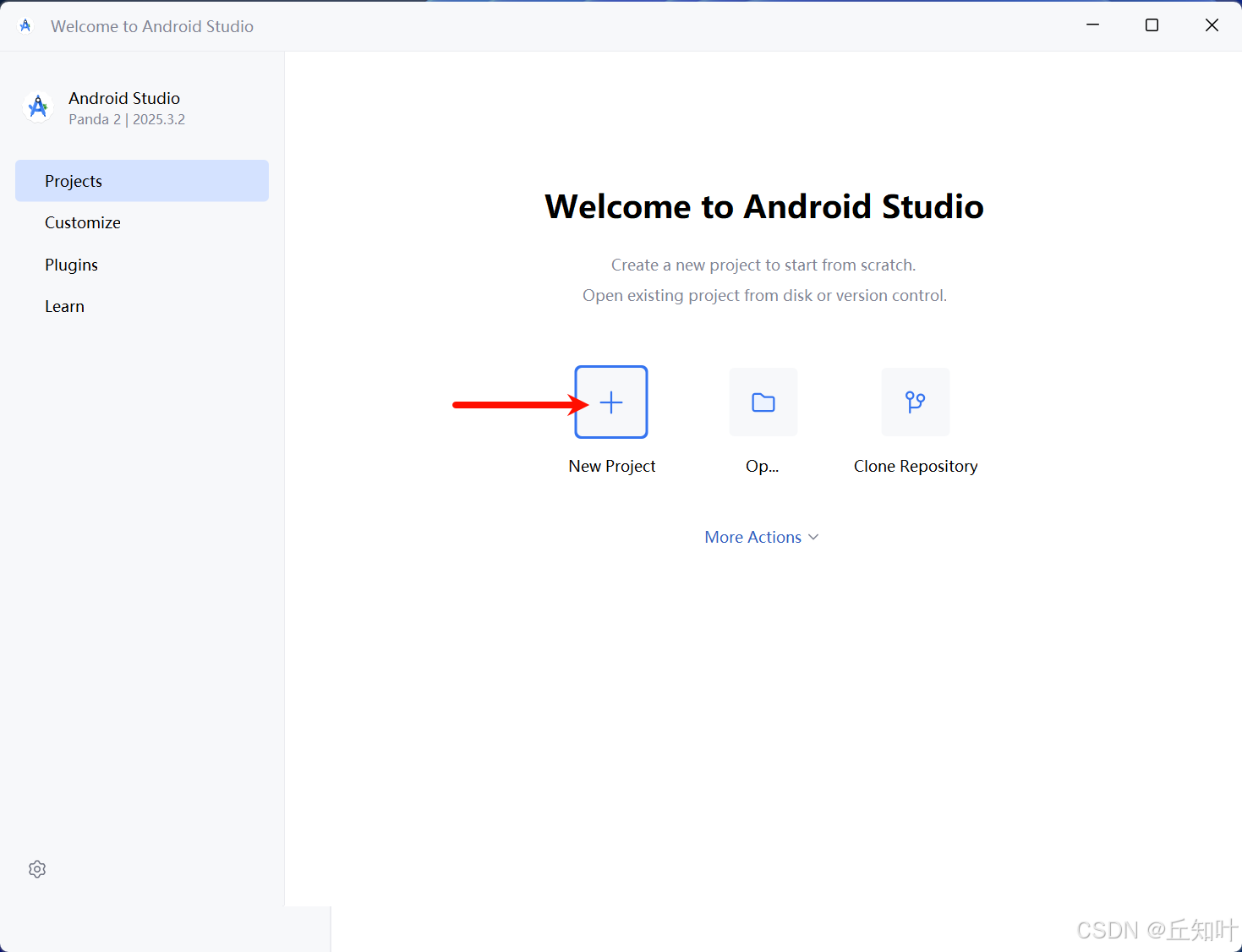Click the Open folder icon

click(763, 402)
